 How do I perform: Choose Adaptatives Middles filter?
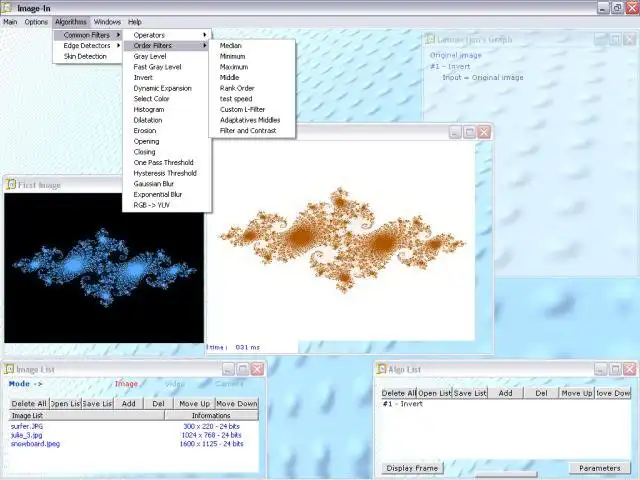252,120
